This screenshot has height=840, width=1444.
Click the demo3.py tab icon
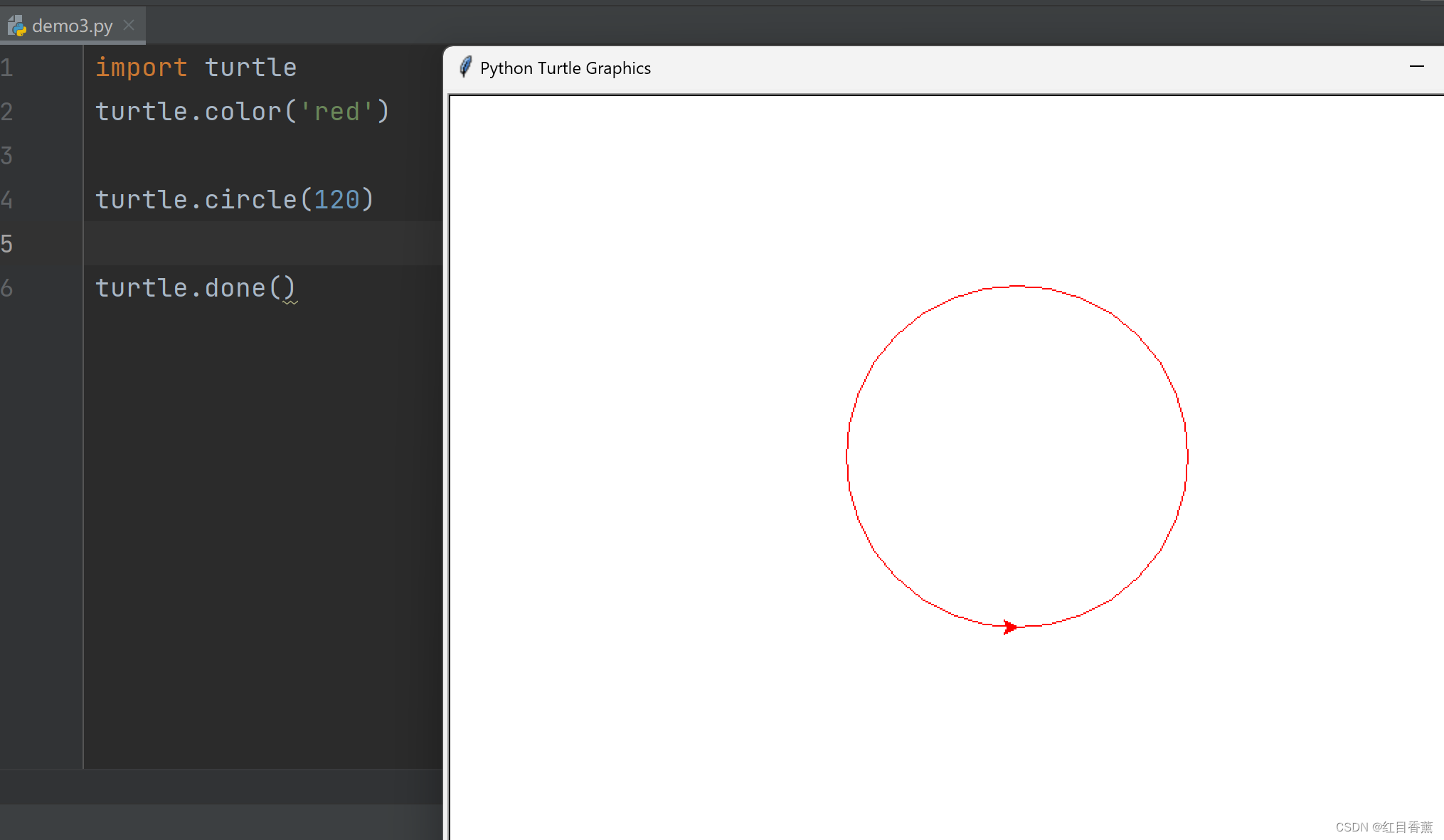[17, 25]
